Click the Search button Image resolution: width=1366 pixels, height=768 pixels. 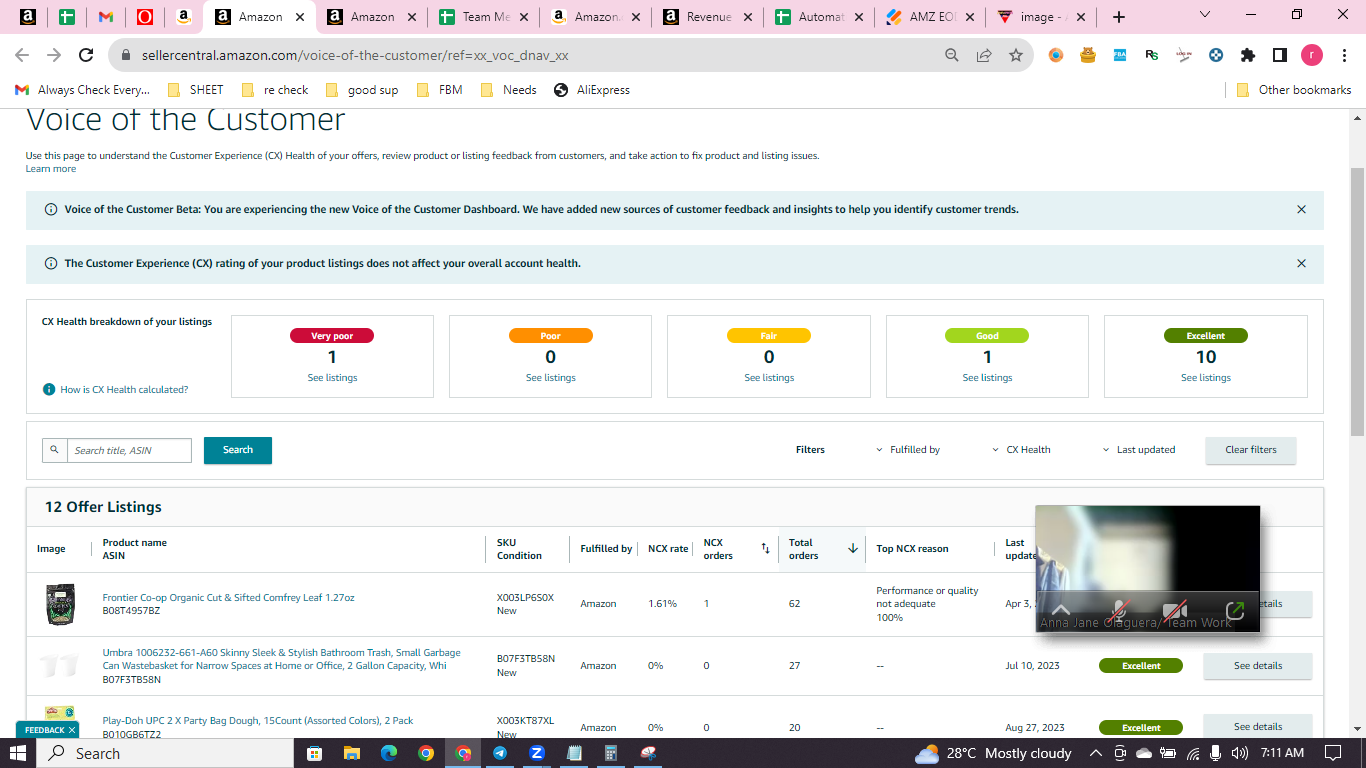click(x=238, y=450)
